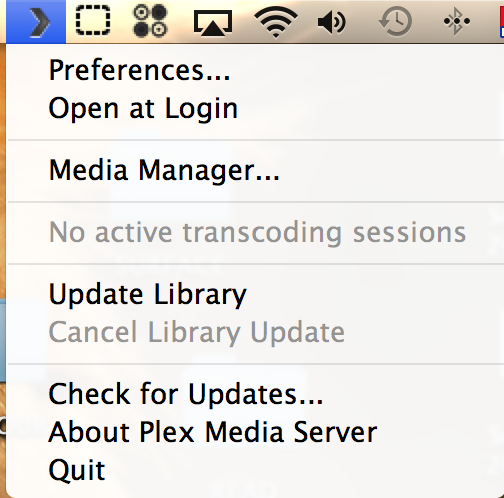Click the dashed rectangle screen capture icon
This screenshot has height=498, width=504.
pyautogui.click(x=93, y=21)
